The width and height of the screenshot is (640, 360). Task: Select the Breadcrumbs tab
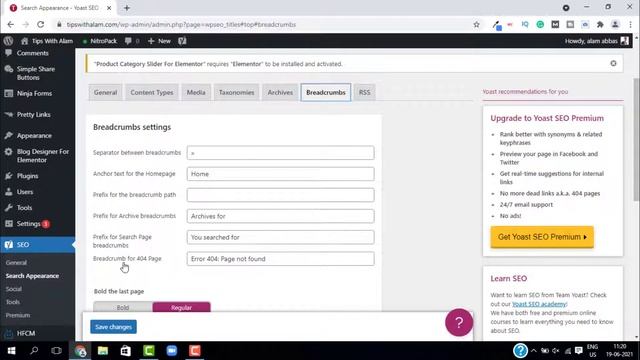(x=326, y=92)
